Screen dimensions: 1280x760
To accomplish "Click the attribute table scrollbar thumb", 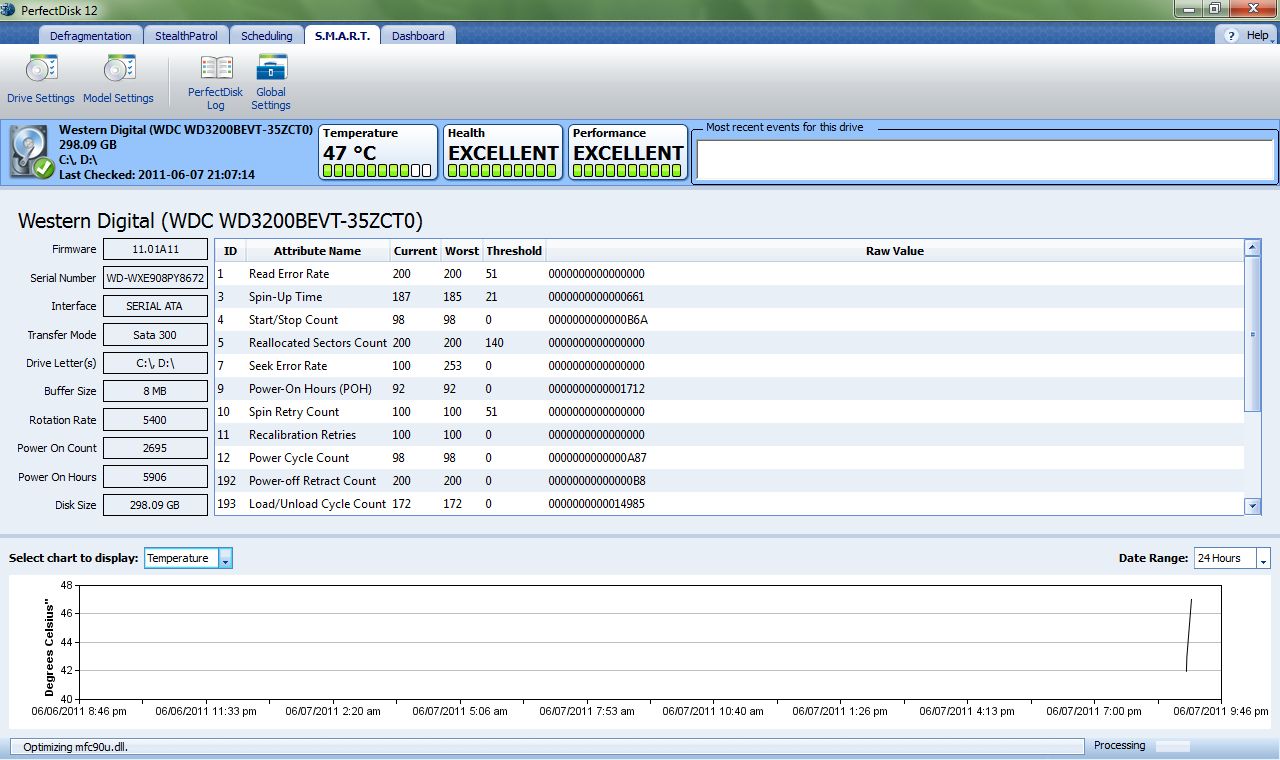I will [x=1253, y=334].
